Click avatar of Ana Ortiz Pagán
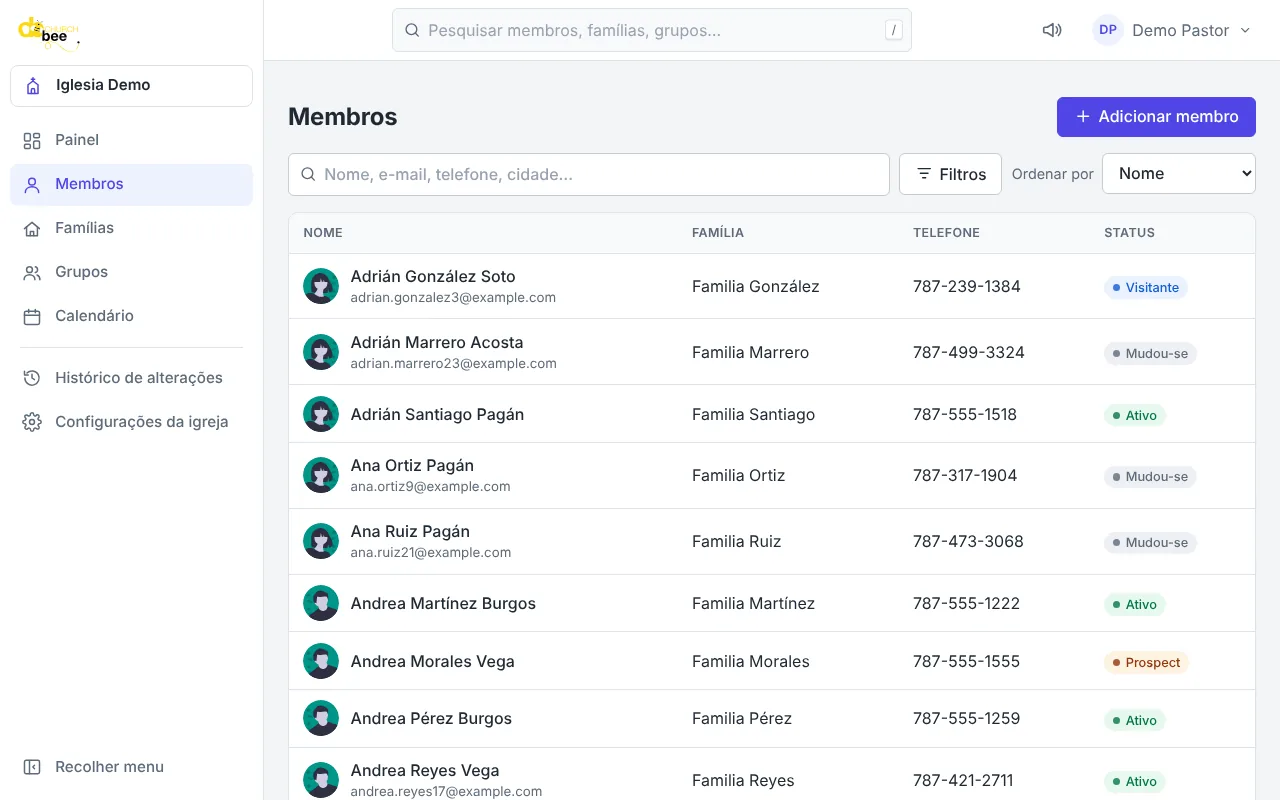 tap(321, 475)
